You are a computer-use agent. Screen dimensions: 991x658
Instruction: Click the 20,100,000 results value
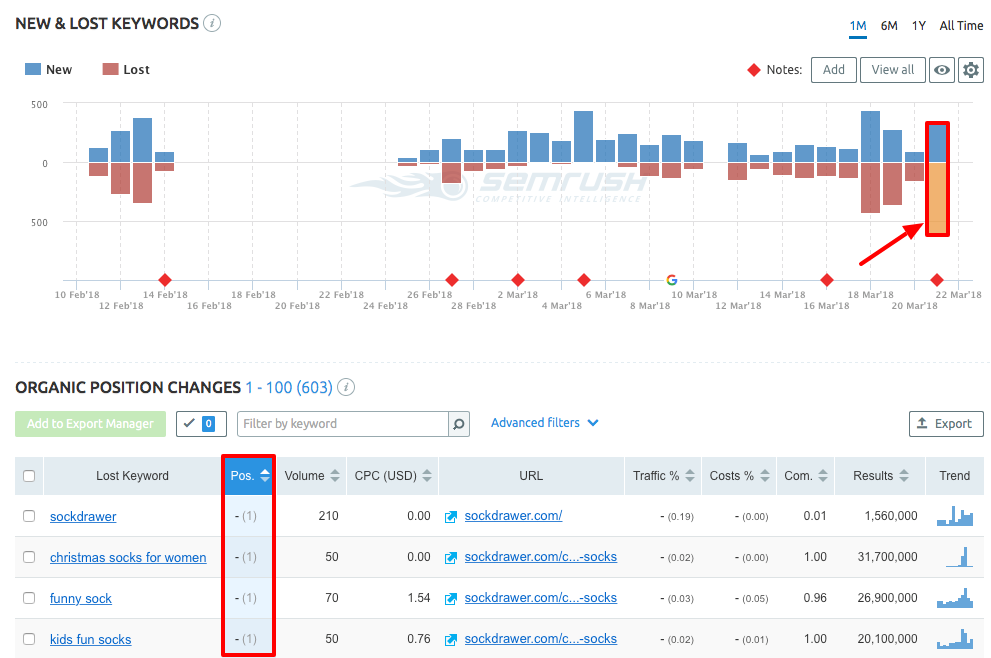pyautogui.click(x=887, y=639)
